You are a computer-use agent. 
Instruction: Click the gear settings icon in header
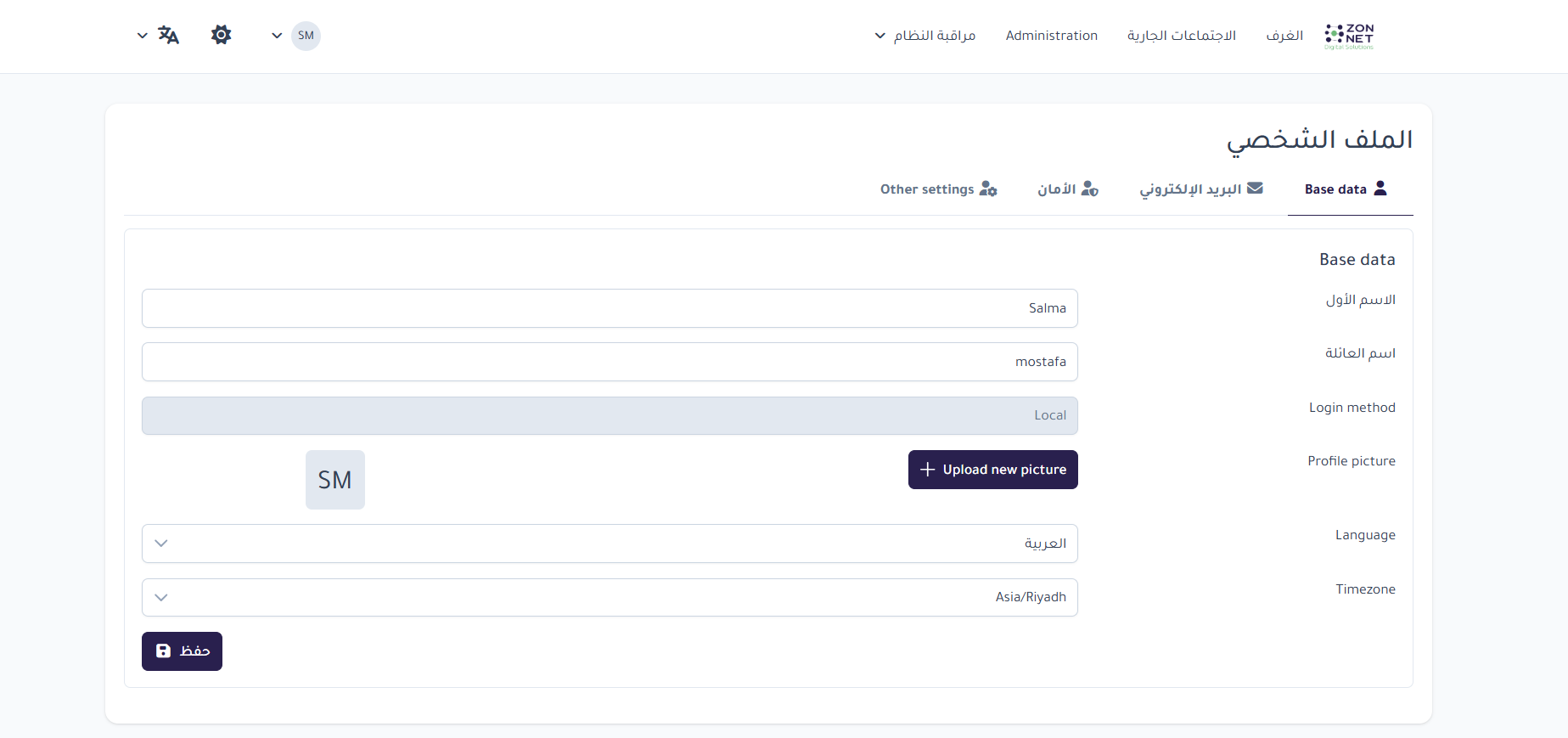tap(221, 35)
